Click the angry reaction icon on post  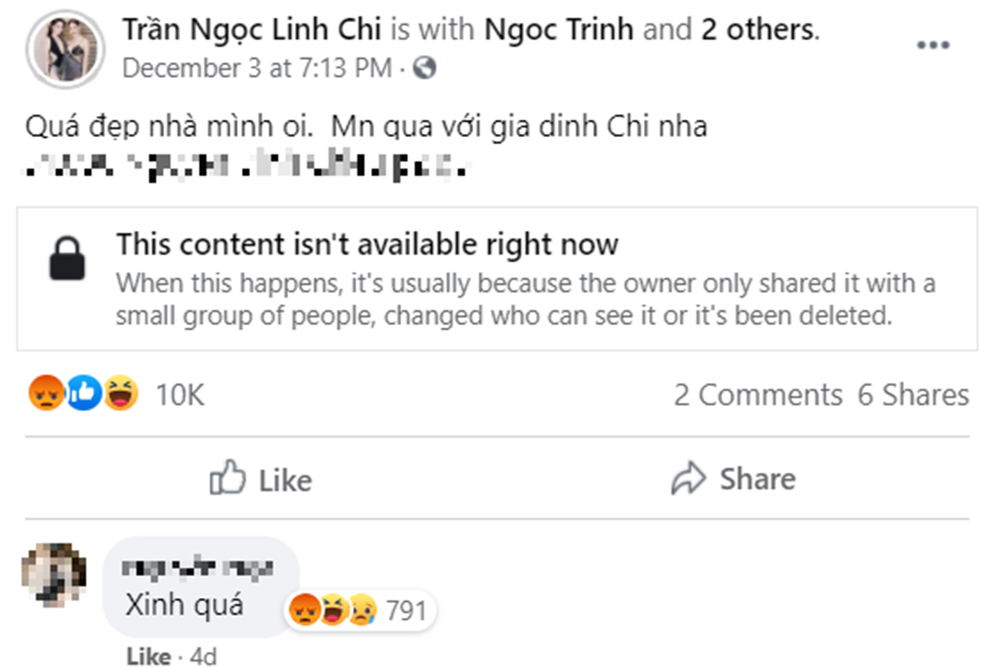[x=45, y=395]
